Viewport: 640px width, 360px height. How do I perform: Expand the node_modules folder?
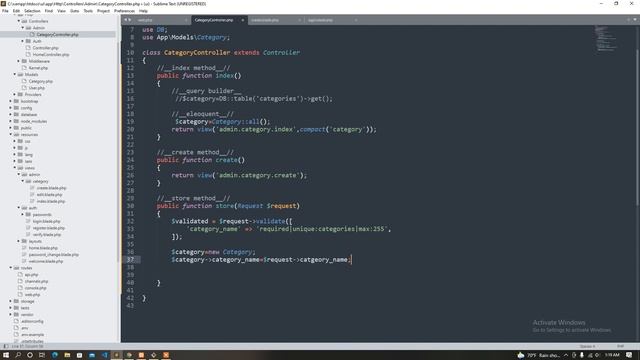[11, 121]
